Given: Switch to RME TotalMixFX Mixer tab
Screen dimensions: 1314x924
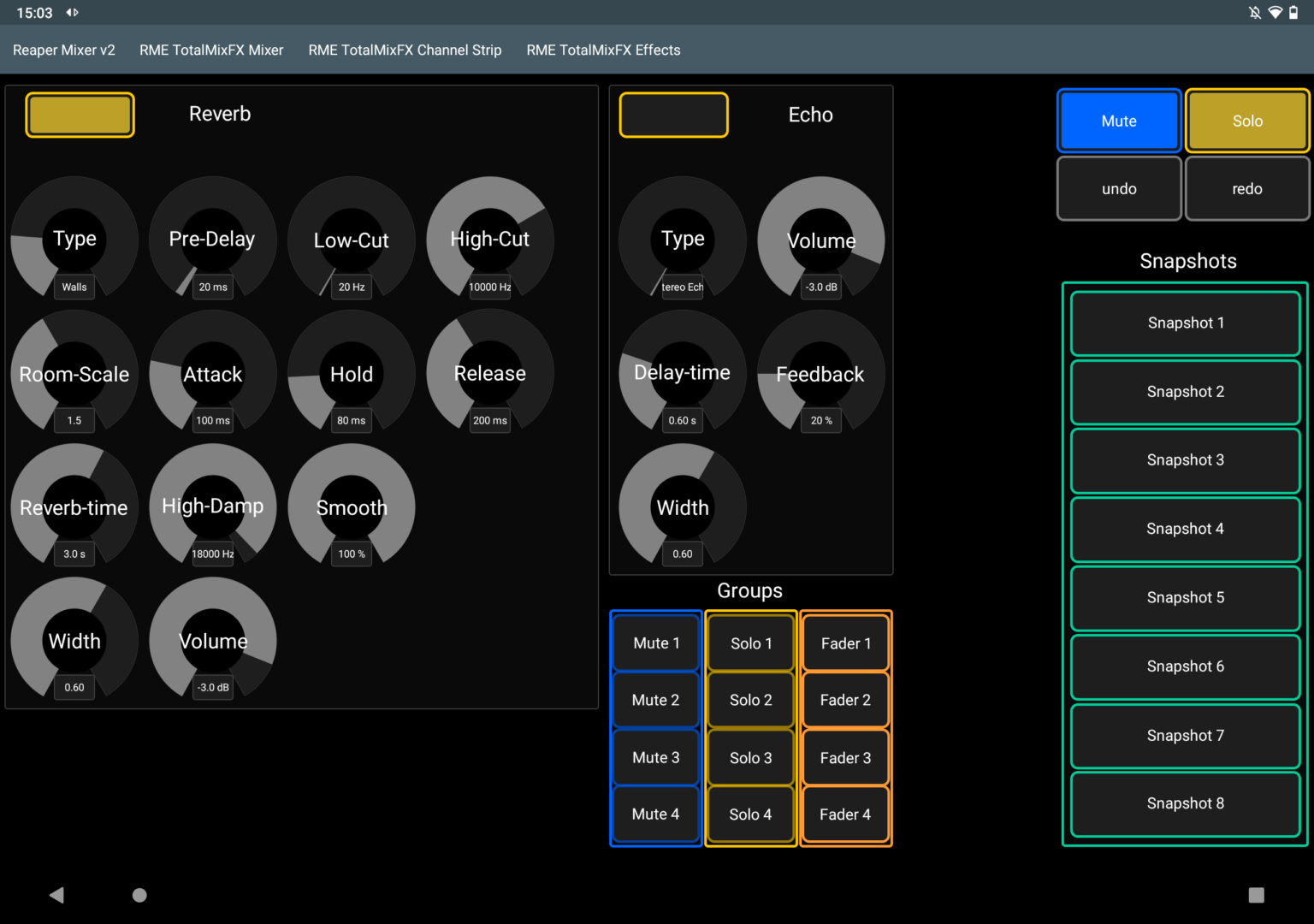Looking at the screenshot, I should click(x=210, y=50).
